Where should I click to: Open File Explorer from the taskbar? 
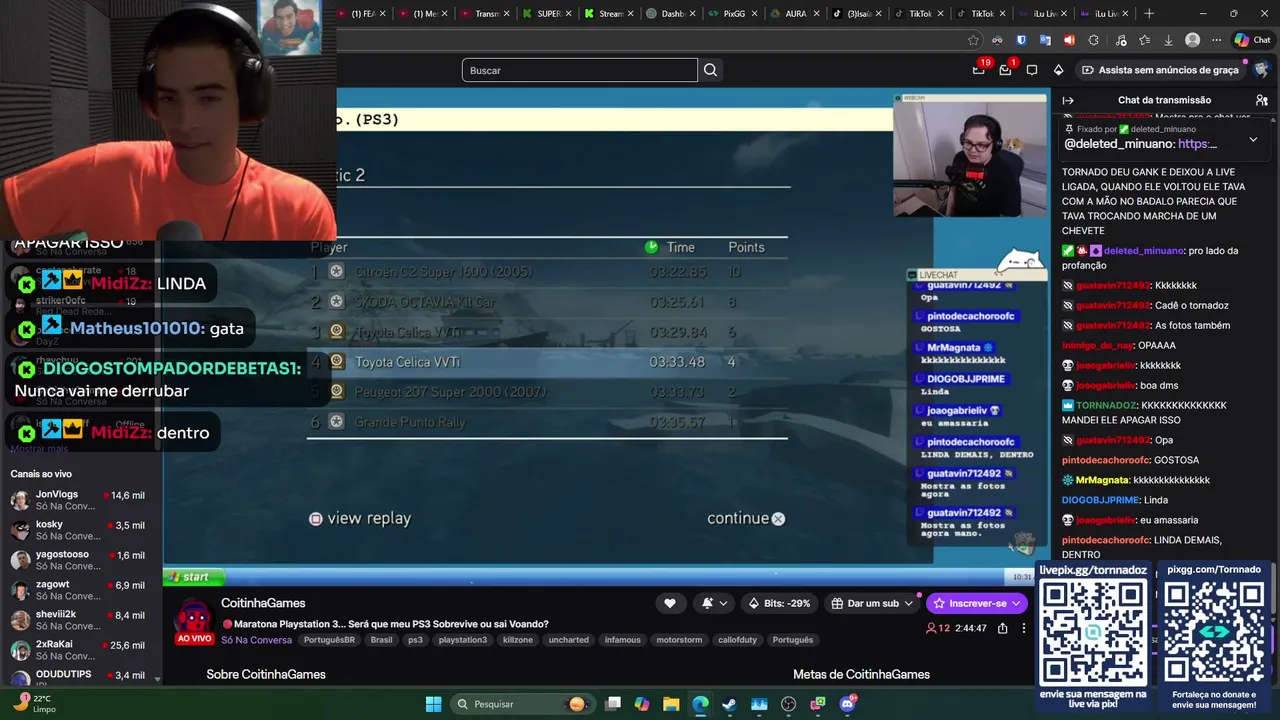click(671, 704)
